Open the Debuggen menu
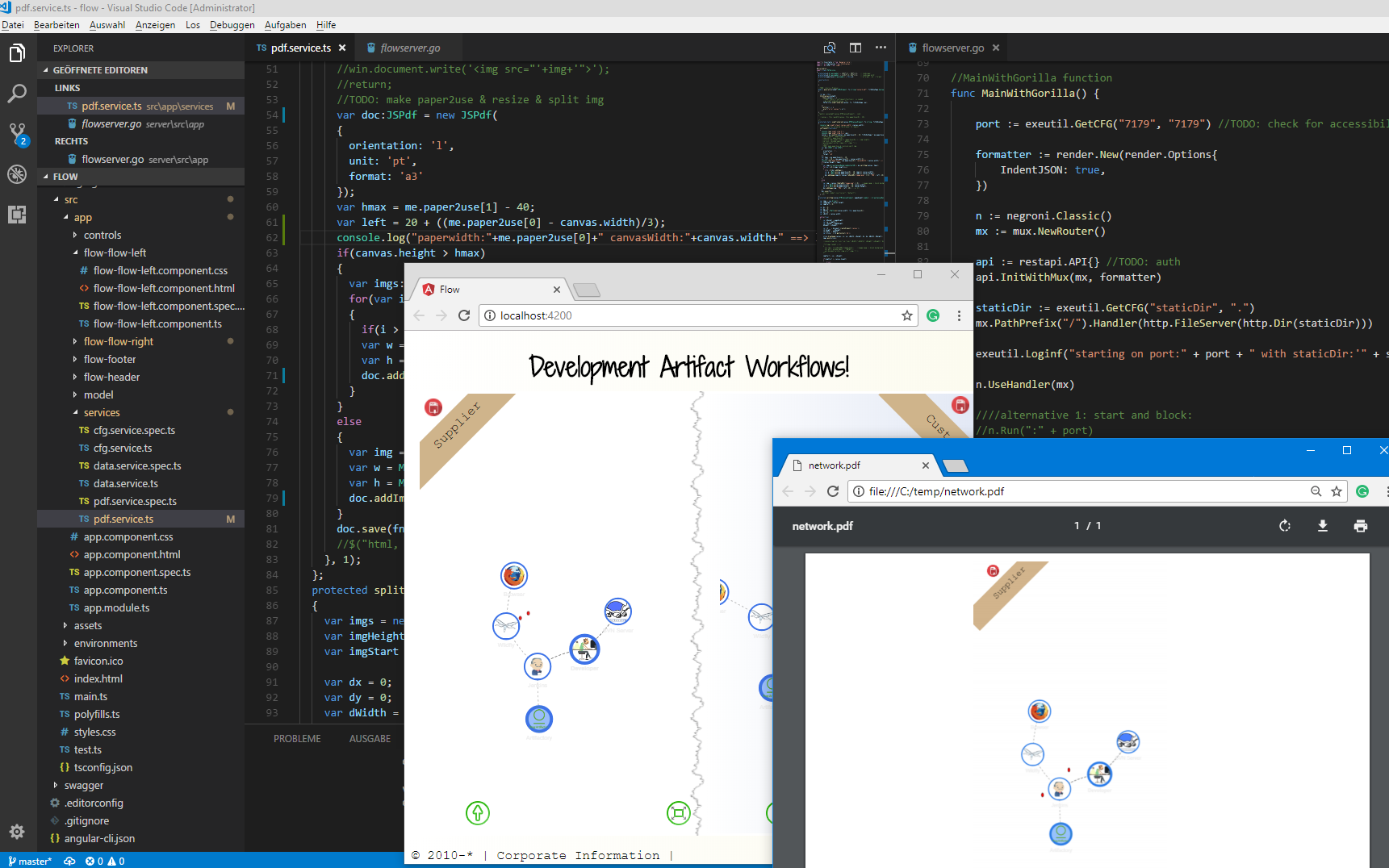The width and height of the screenshot is (1389, 868). (232, 25)
